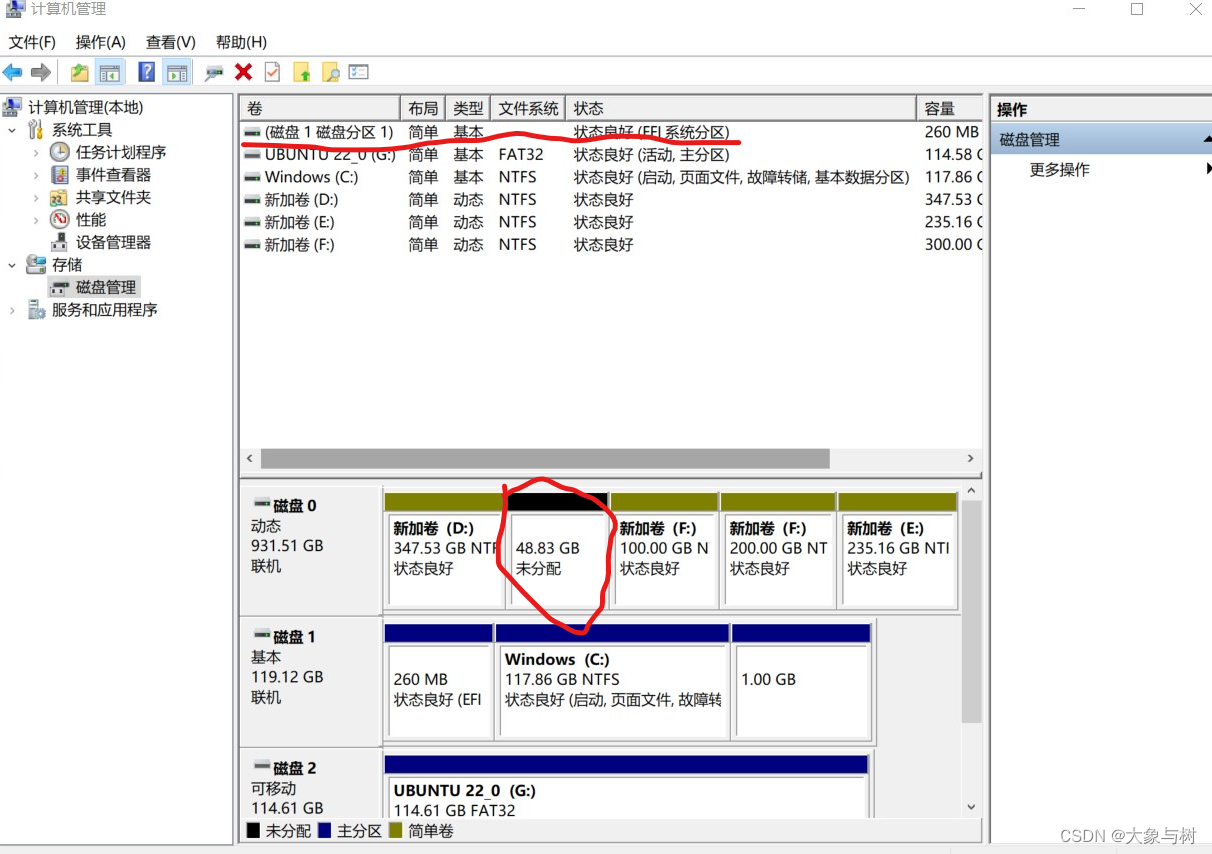Screen dimensions: 1212x854
Task: Click the 事件查看器 tree icon
Action: coord(60,175)
